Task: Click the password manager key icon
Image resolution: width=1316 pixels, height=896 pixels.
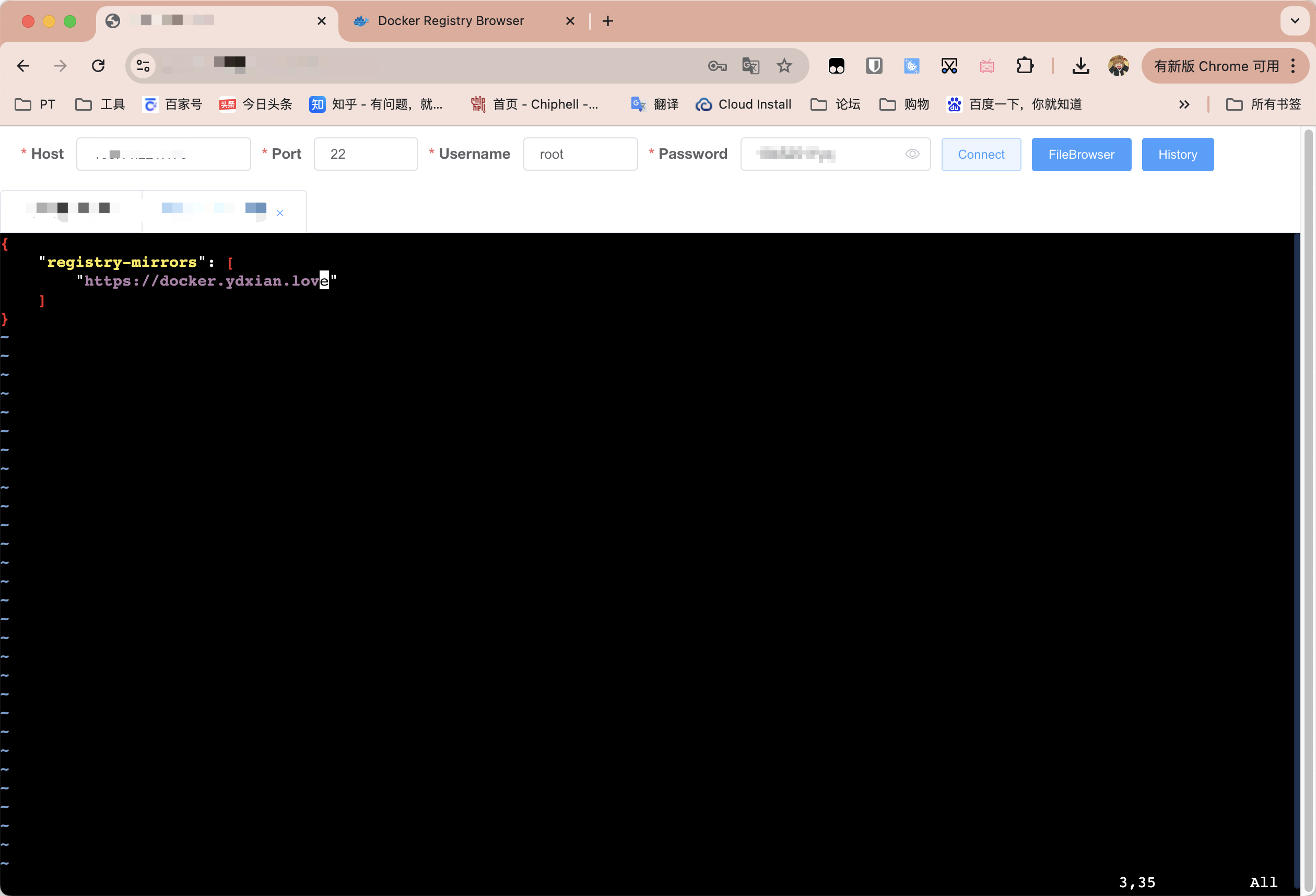Action: point(717,66)
